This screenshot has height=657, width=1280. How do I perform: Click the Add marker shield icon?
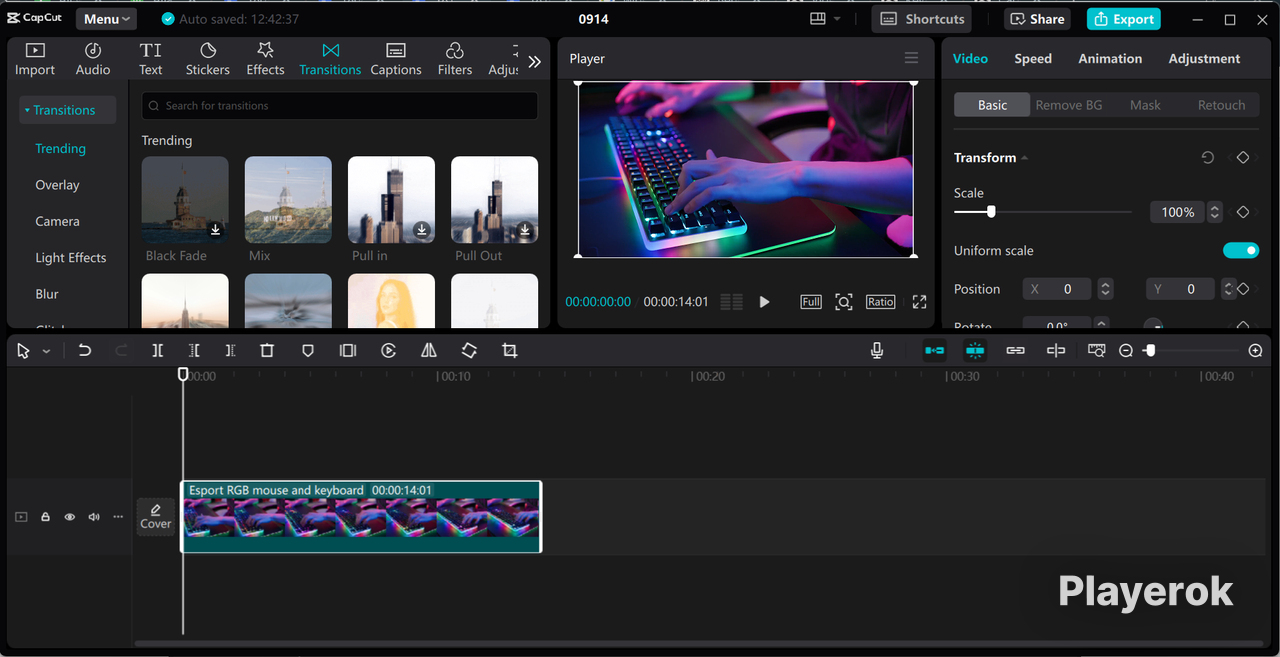click(308, 351)
